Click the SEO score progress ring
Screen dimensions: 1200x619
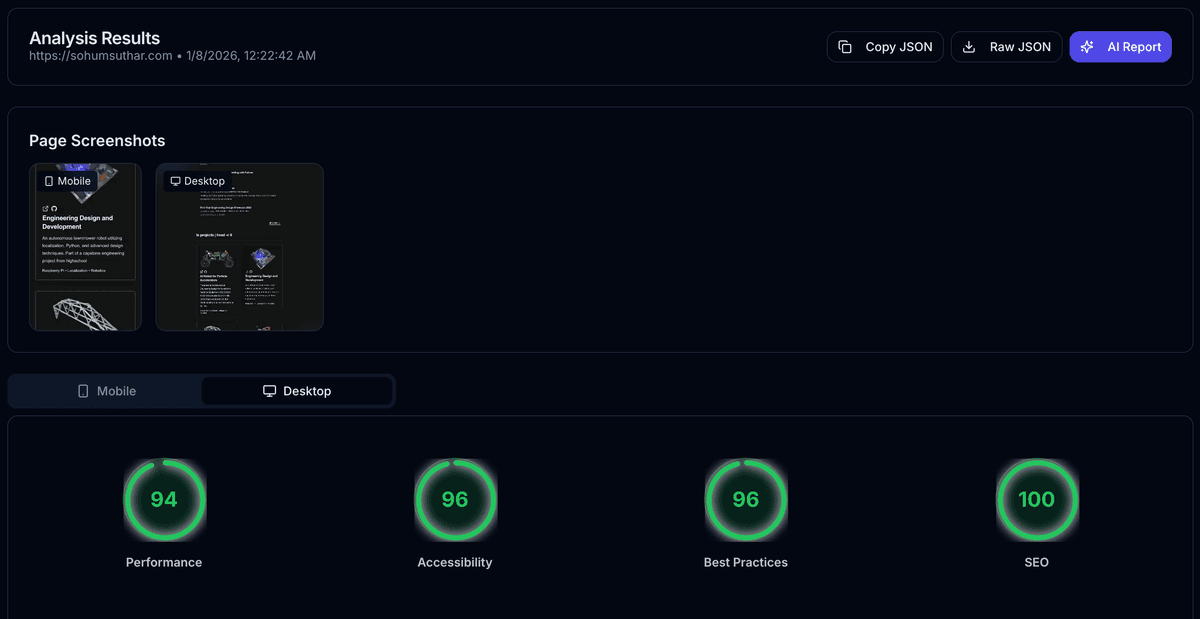point(1037,500)
